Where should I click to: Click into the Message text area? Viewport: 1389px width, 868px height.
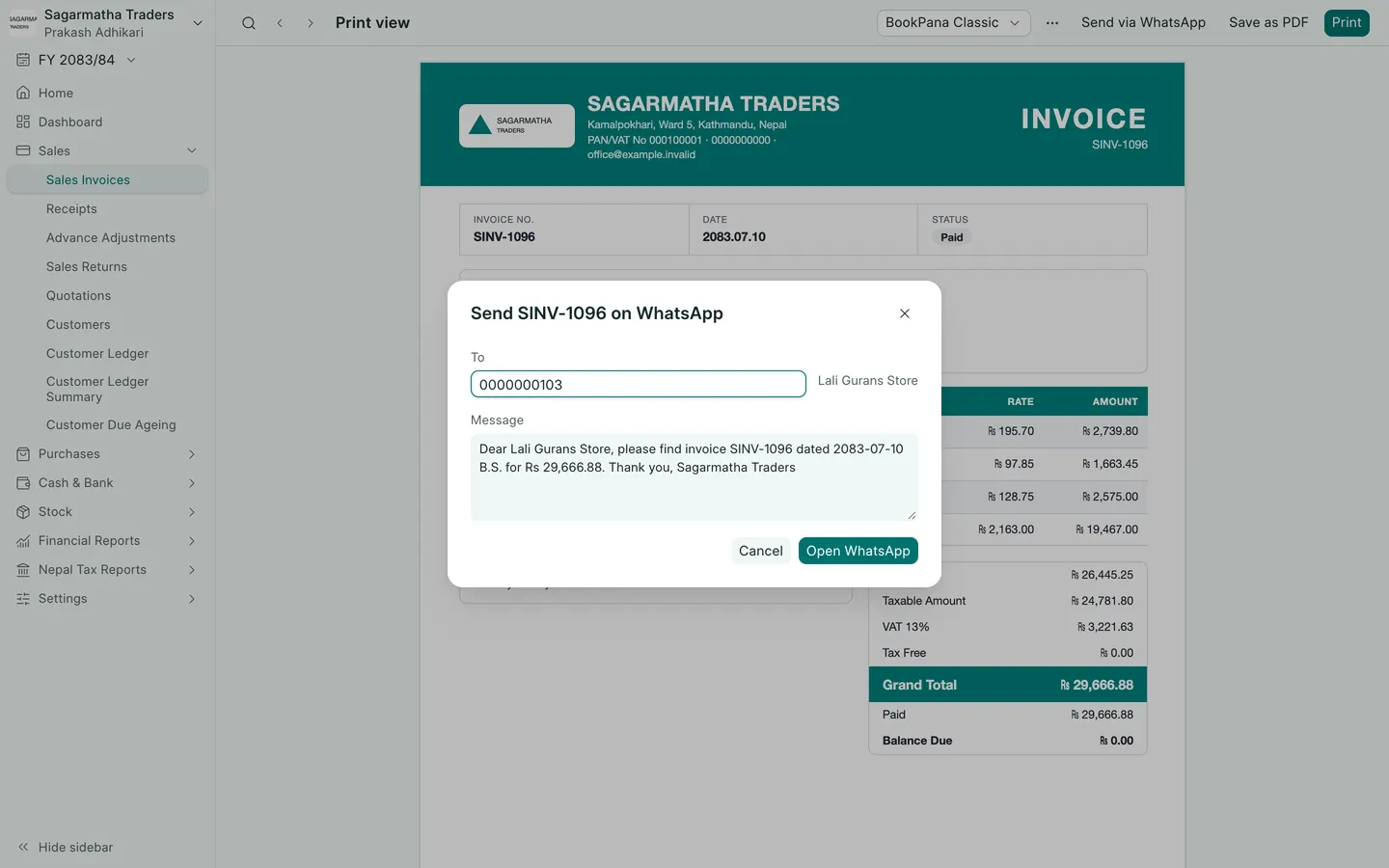(694, 477)
